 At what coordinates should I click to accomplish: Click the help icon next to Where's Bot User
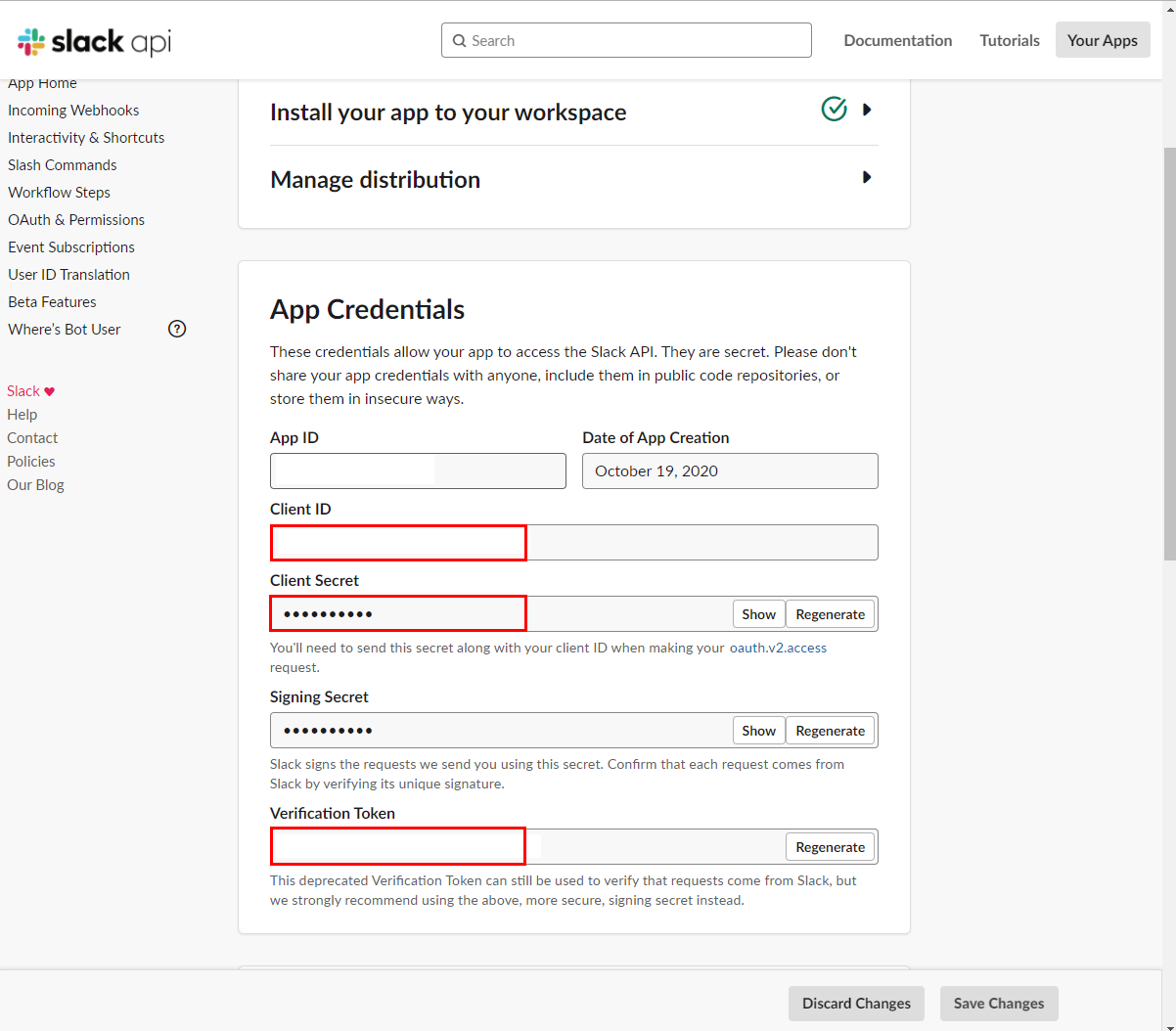tap(177, 329)
